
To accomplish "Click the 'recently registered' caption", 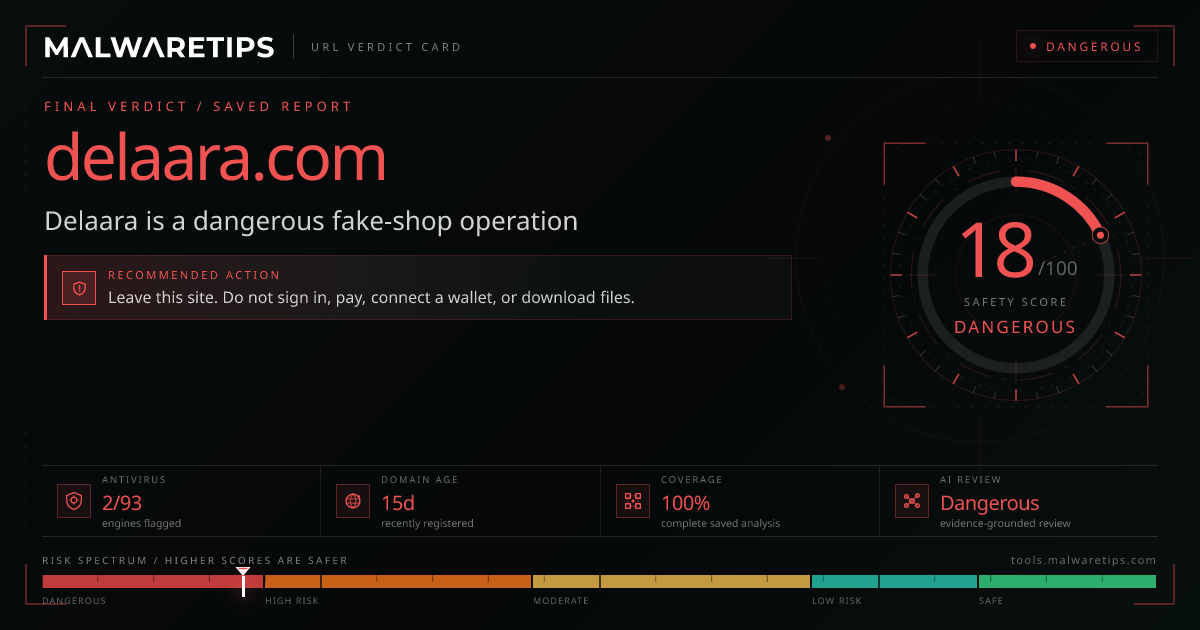I will tap(427, 523).
